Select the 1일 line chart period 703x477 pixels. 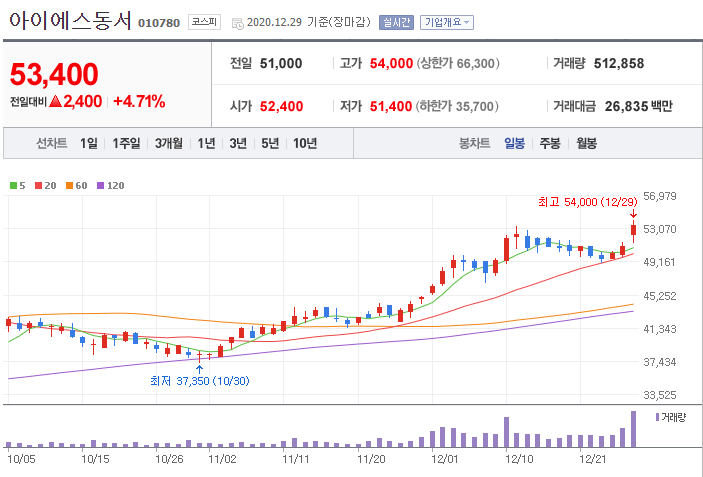pos(89,143)
